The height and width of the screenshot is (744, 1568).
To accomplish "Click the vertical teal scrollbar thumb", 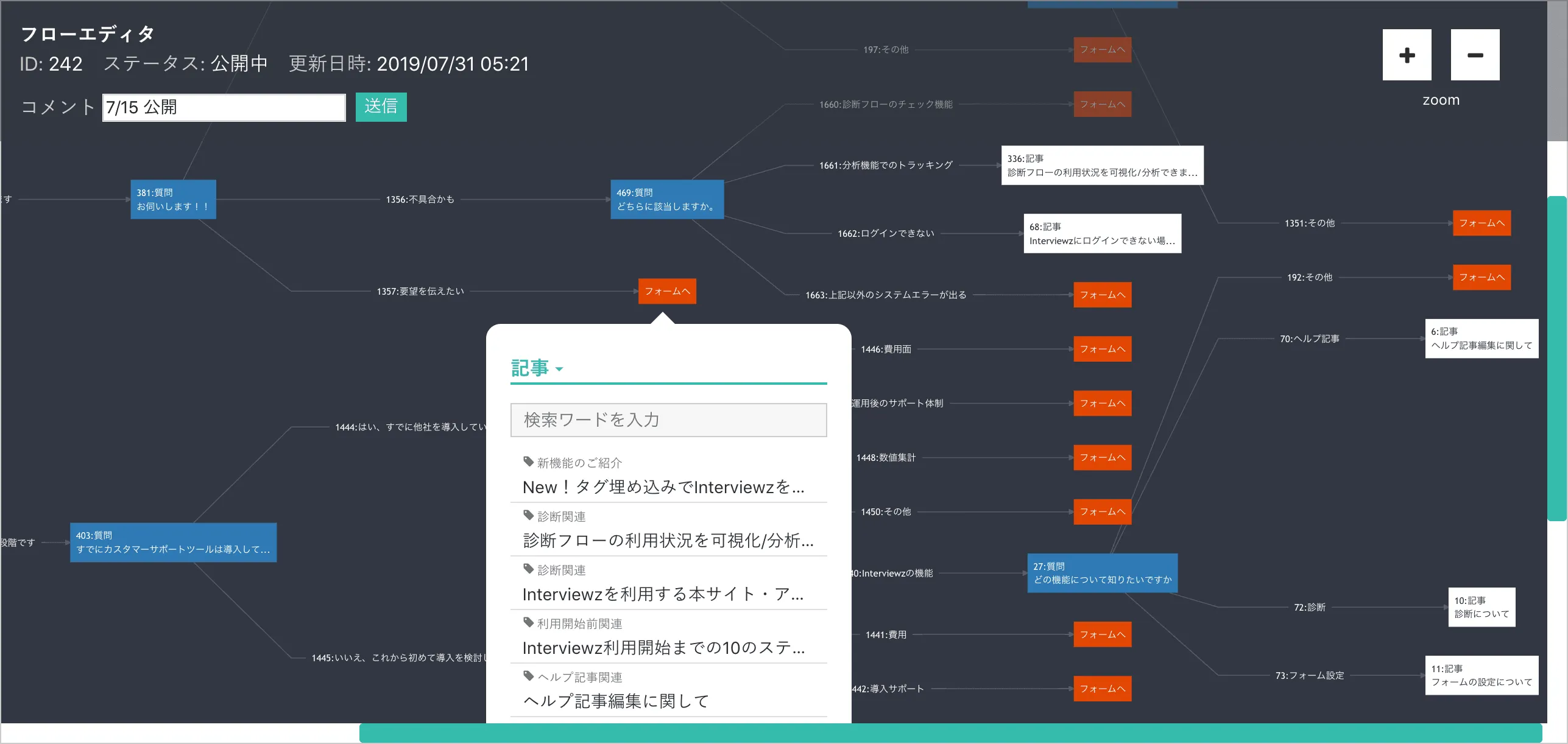I will click(1556, 359).
